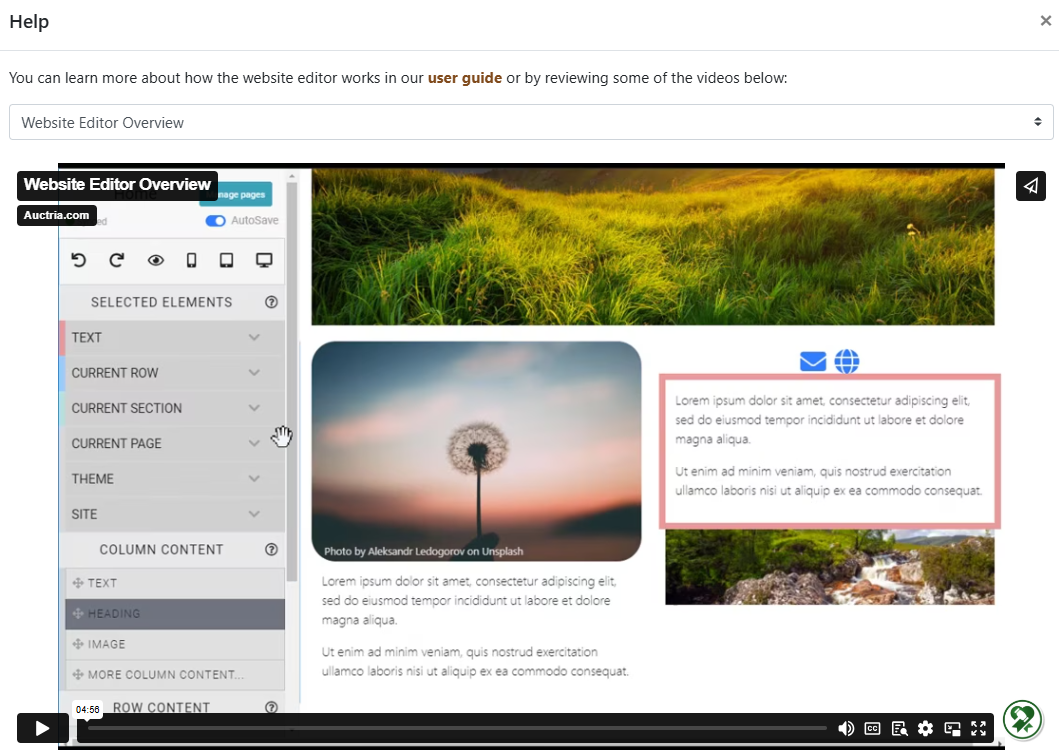Toggle closed captions on the video
Image resolution: width=1059 pixels, height=756 pixels.
(872, 728)
